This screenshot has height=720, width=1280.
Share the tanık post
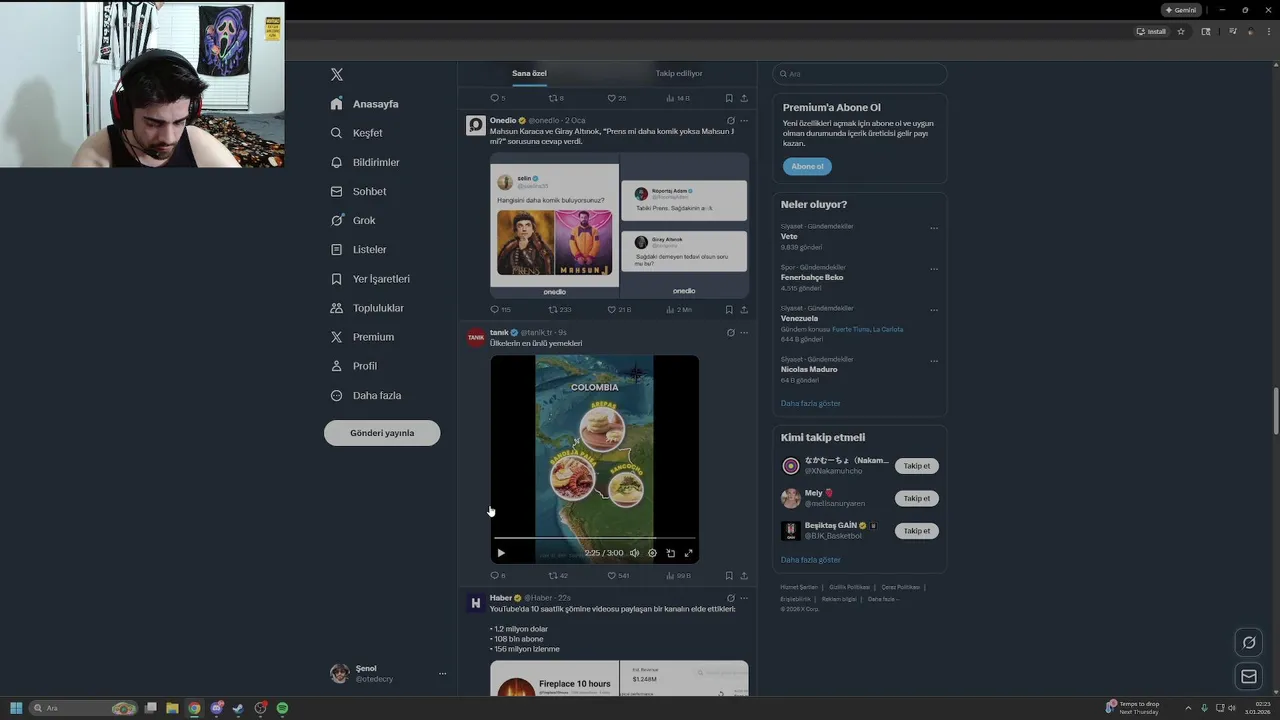tap(744, 576)
